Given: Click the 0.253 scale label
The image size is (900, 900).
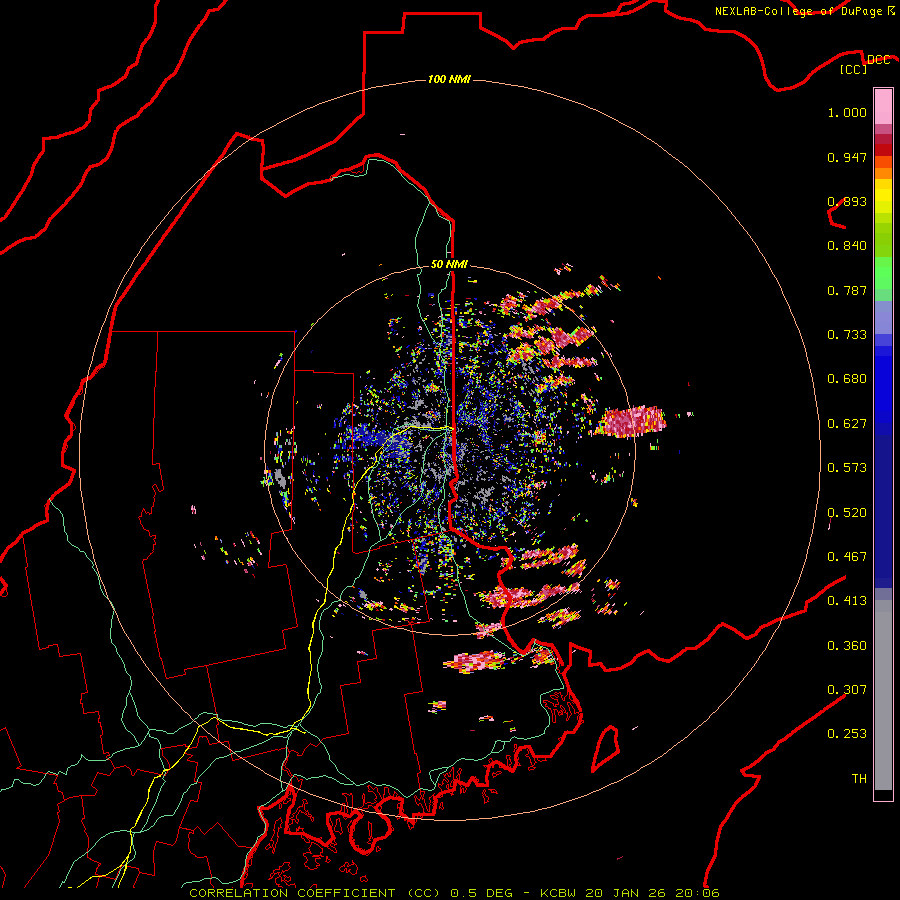Looking at the screenshot, I should tap(847, 734).
